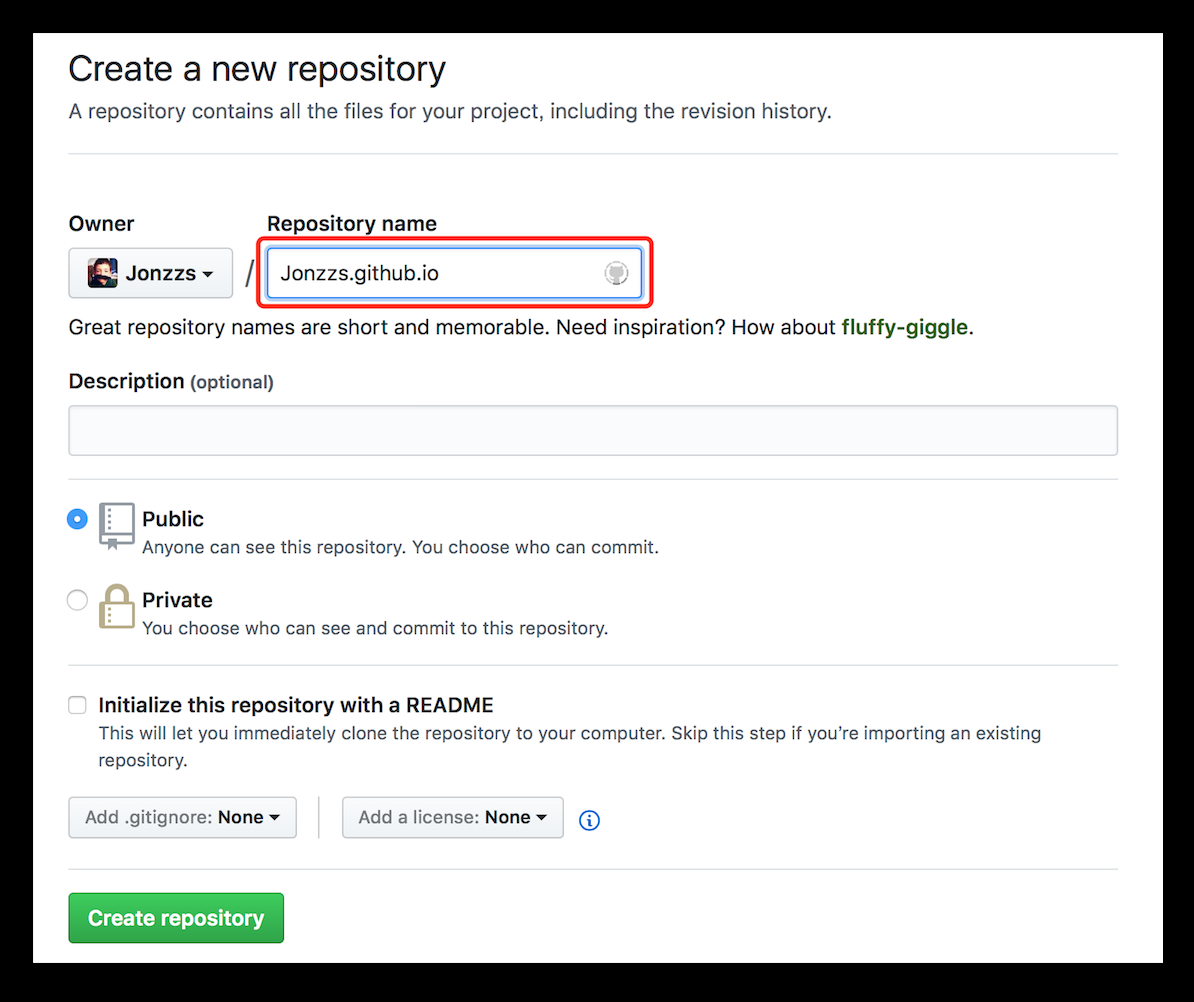The width and height of the screenshot is (1194, 1002).
Task: Click the lock icon beside Private
Action: [x=116, y=605]
